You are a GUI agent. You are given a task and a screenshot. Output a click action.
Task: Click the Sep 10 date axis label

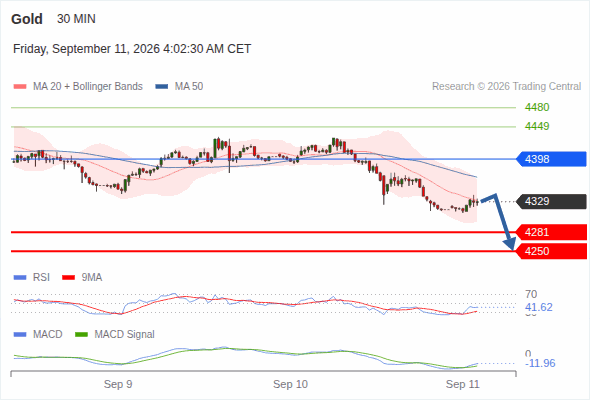point(290,384)
